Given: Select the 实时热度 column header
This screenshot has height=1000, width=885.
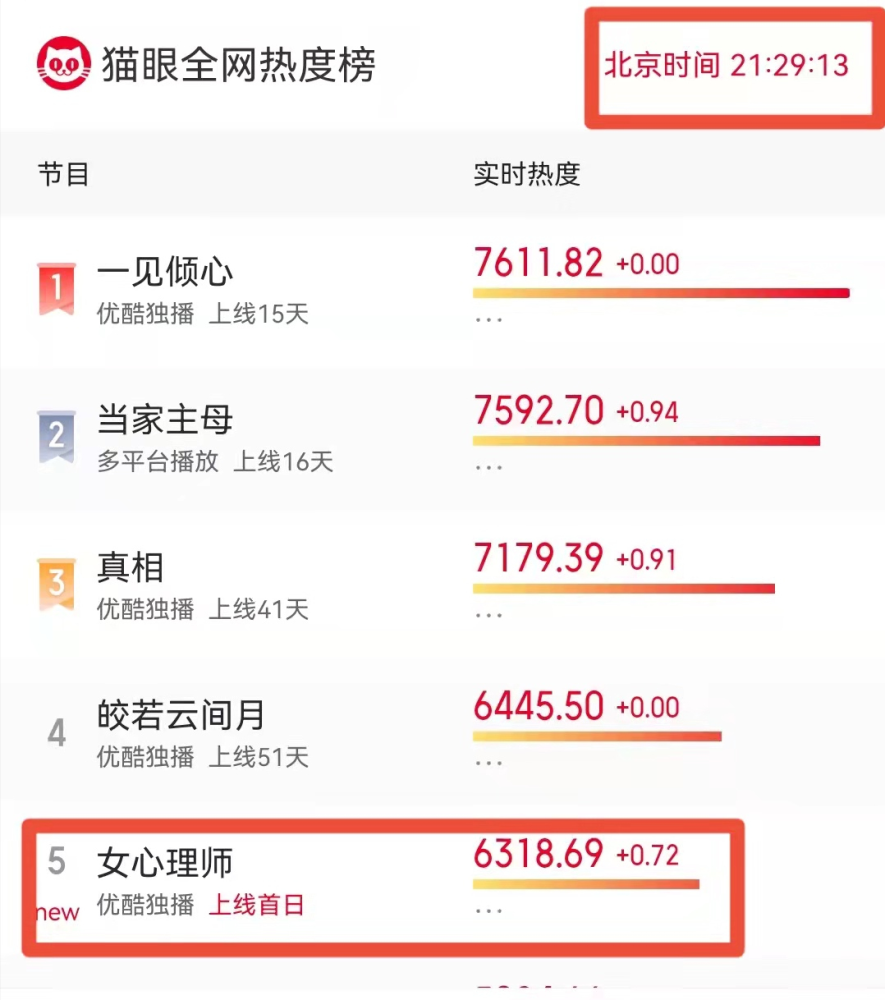Looking at the screenshot, I should [x=527, y=174].
